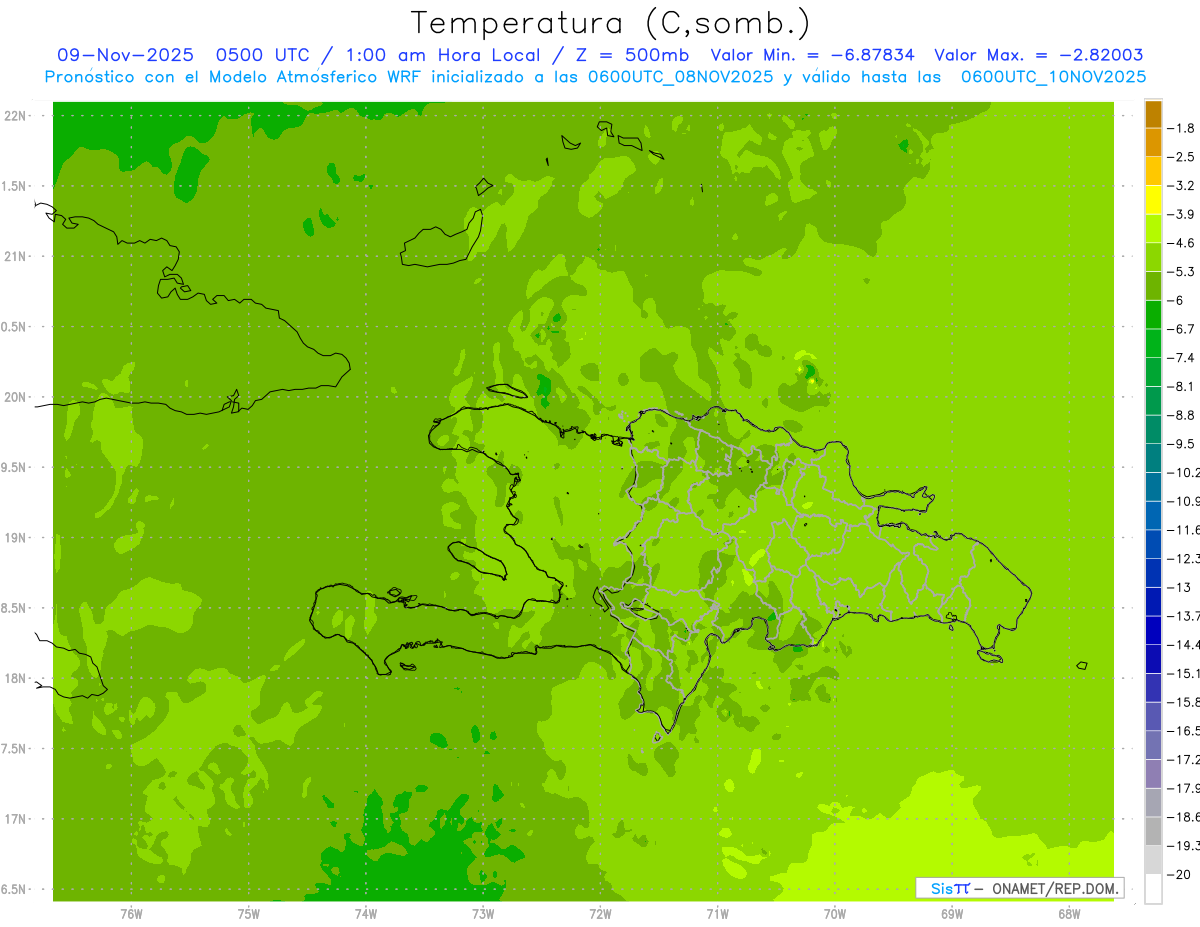Click legend swatch between -13 and -13.7

point(1153,602)
